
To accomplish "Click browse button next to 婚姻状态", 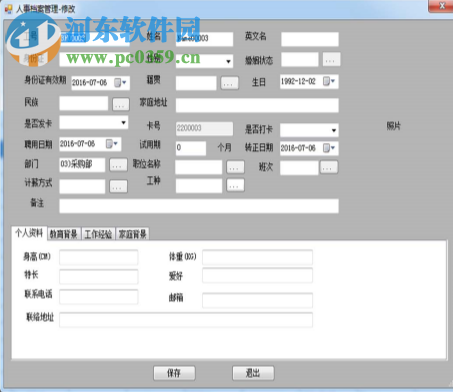I will [331, 60].
